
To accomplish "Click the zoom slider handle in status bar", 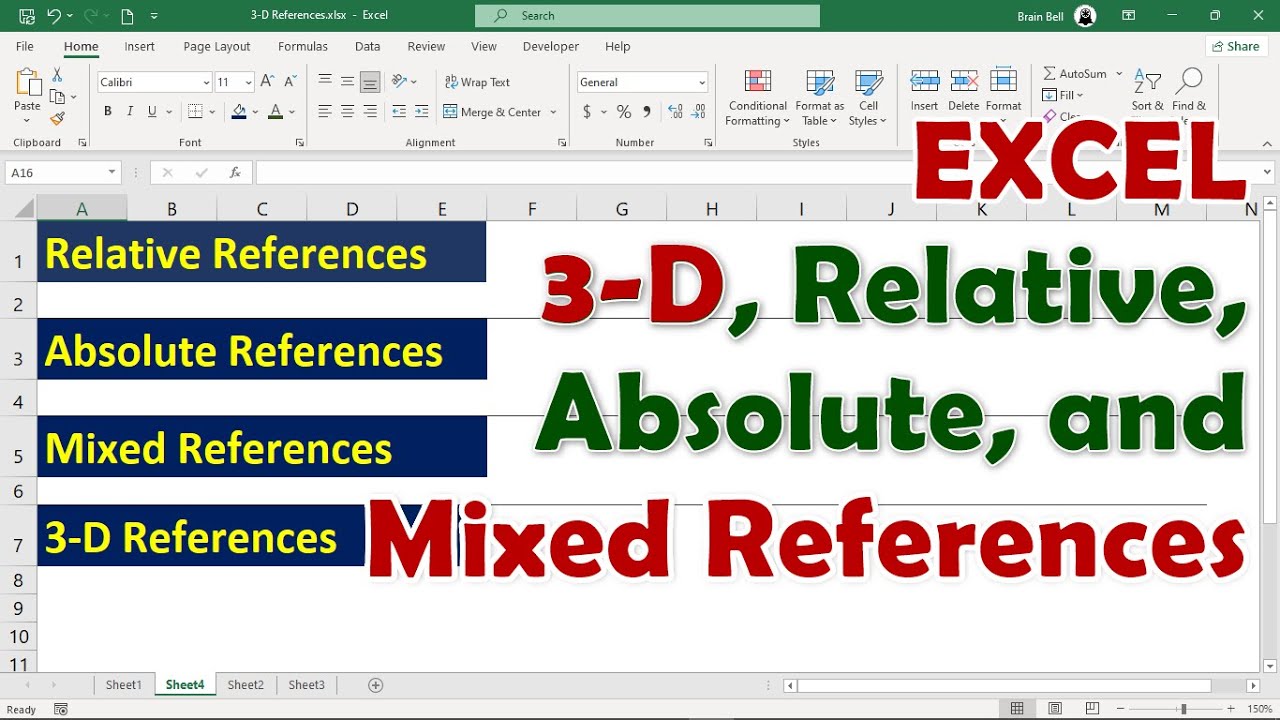I will tap(1183, 709).
